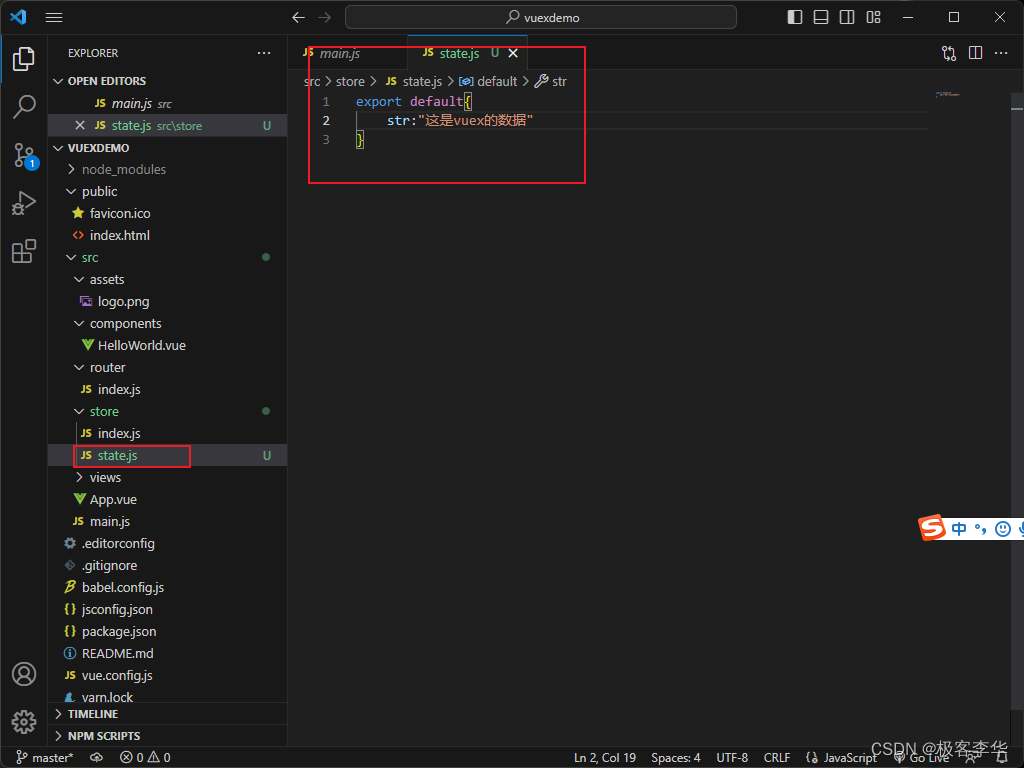Open the Extensions view
Viewport: 1024px width, 768px height.
tap(24, 251)
